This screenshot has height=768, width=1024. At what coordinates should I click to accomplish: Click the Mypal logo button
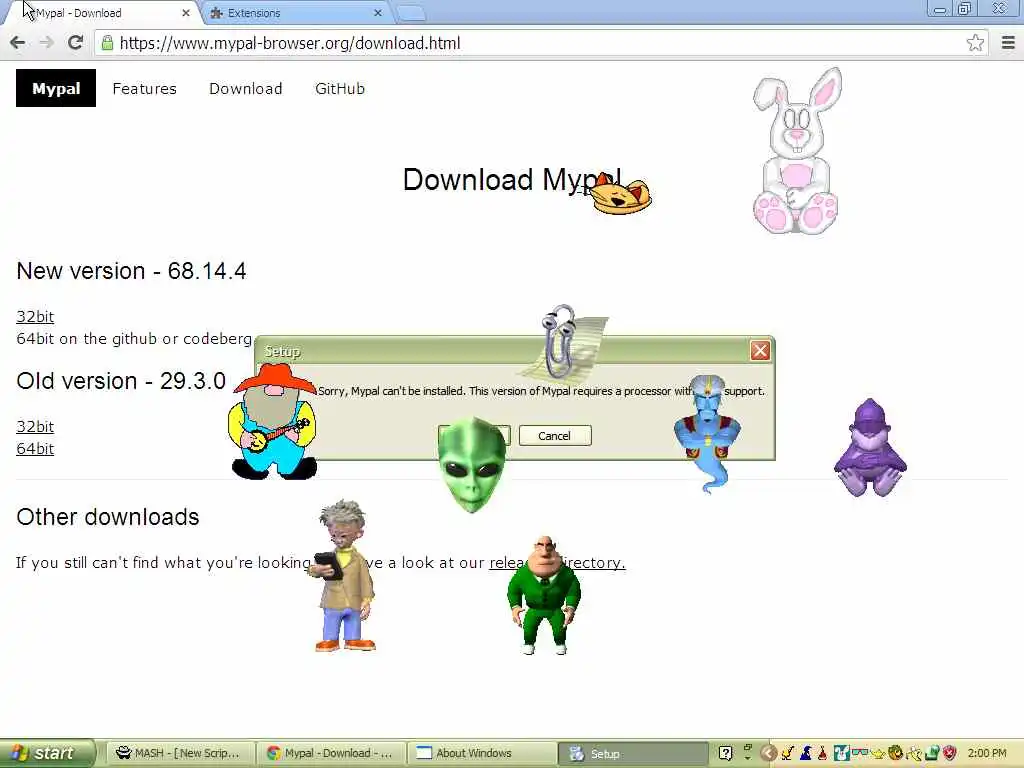(56, 88)
